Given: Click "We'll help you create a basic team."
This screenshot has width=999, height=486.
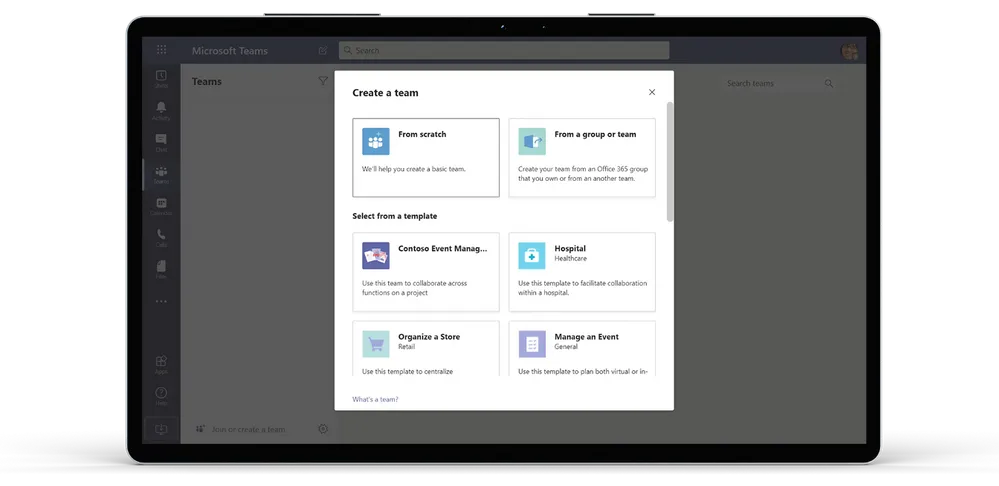Looking at the screenshot, I should click(414, 169).
